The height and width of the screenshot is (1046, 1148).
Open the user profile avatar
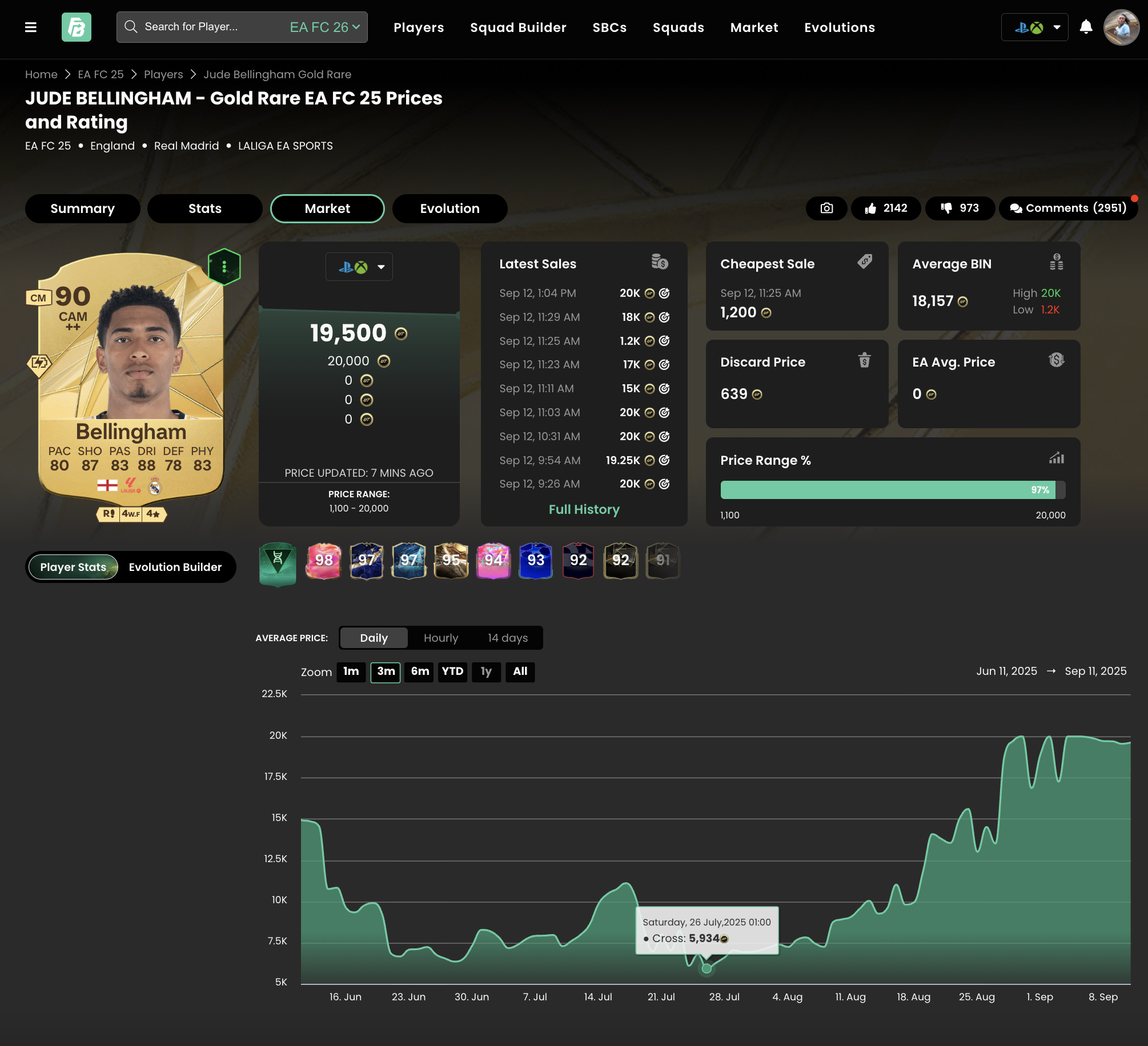click(x=1121, y=27)
